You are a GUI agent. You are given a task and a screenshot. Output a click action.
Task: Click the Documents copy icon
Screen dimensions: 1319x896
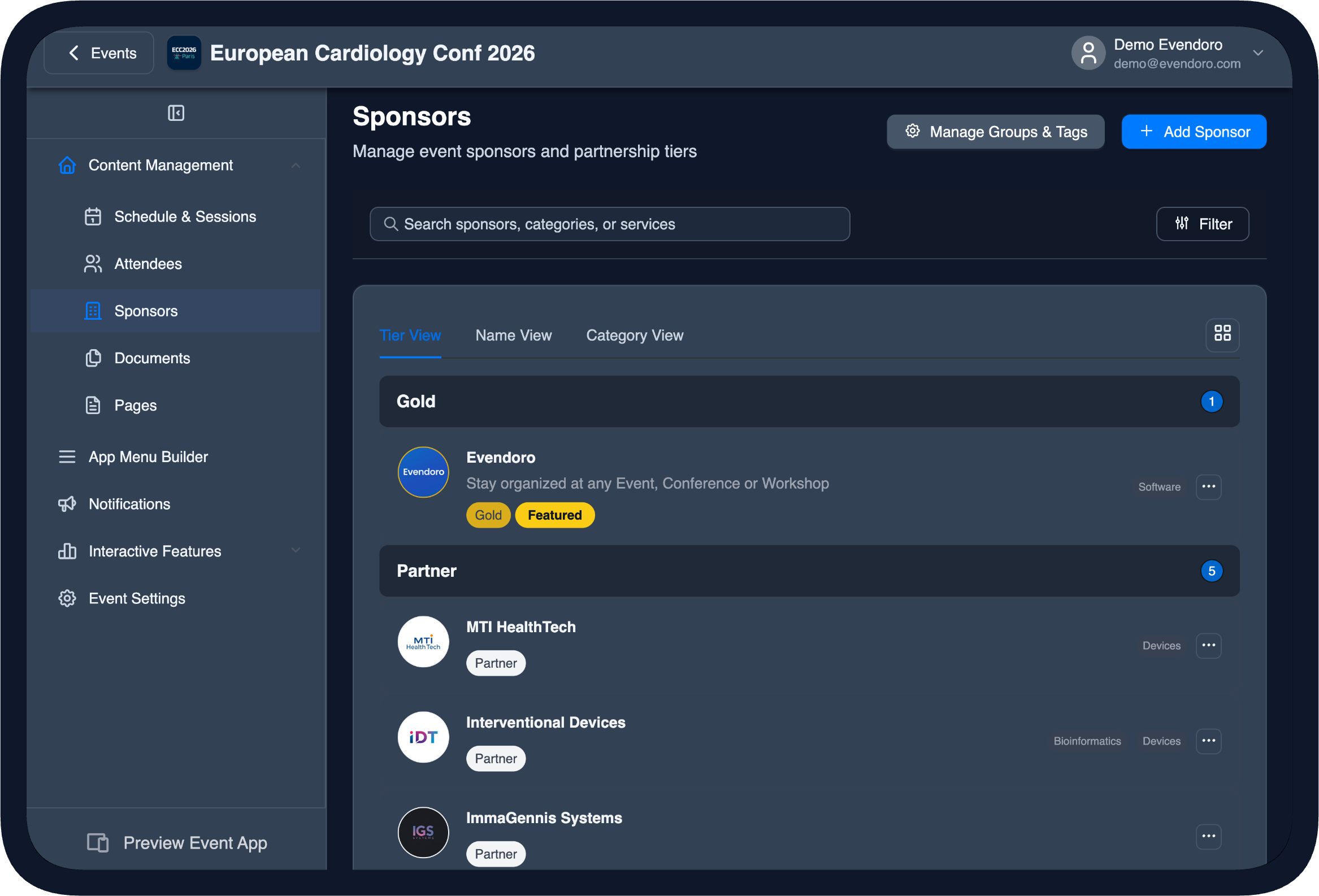(x=93, y=358)
